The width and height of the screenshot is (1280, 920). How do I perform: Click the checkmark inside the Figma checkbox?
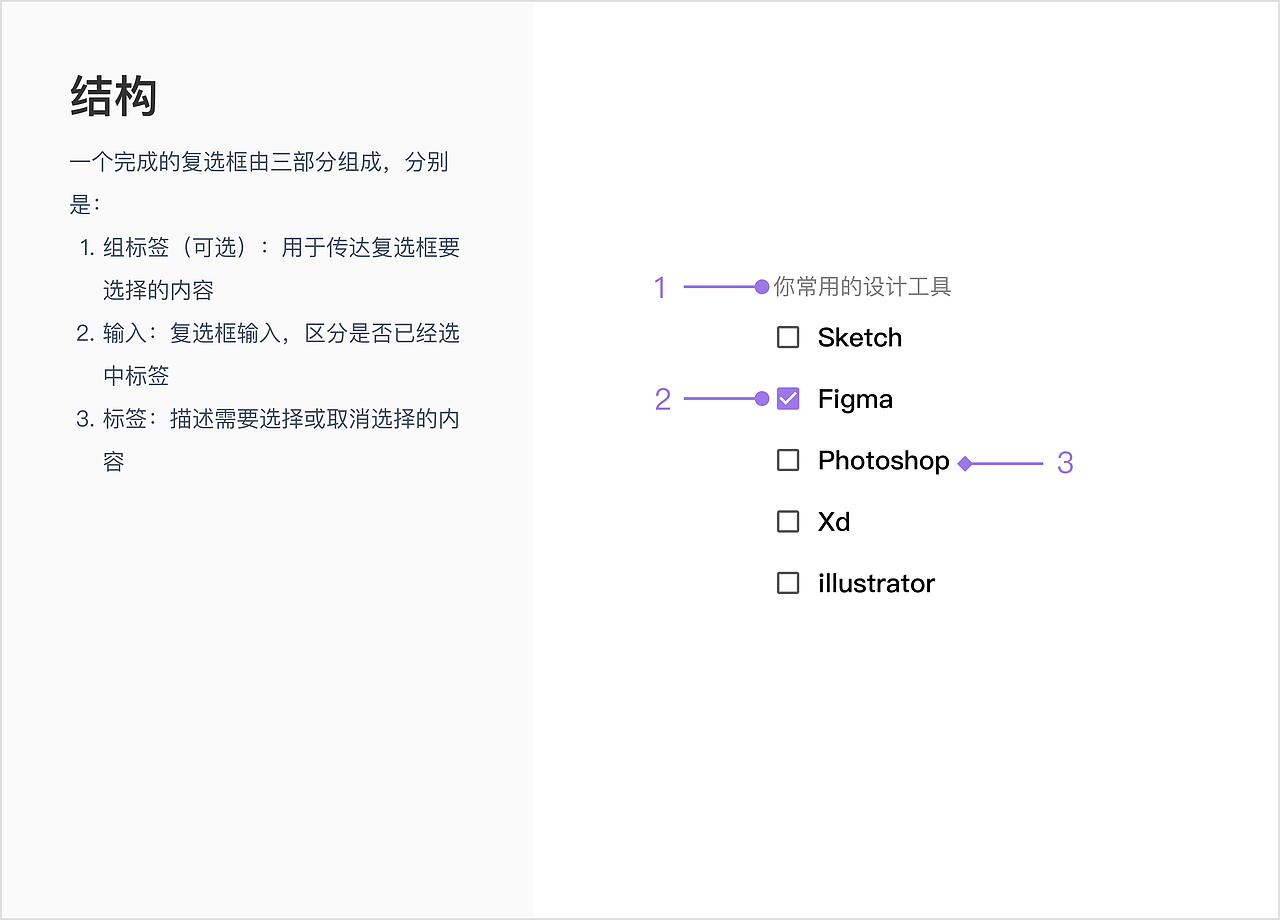click(788, 398)
